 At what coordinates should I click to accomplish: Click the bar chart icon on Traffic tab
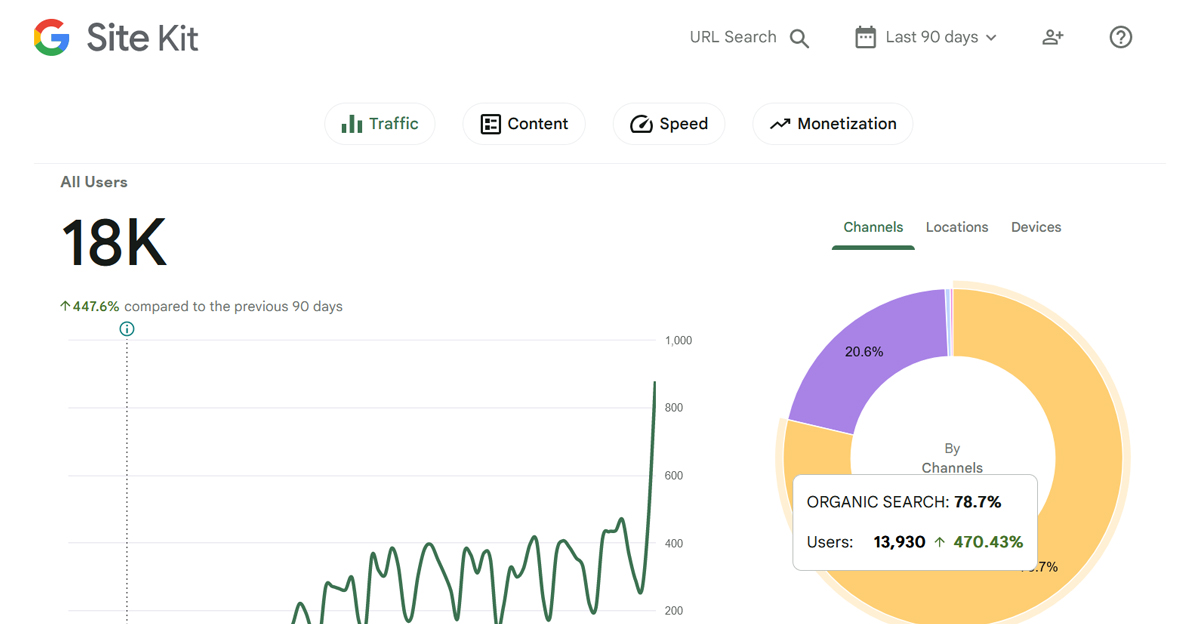point(352,123)
